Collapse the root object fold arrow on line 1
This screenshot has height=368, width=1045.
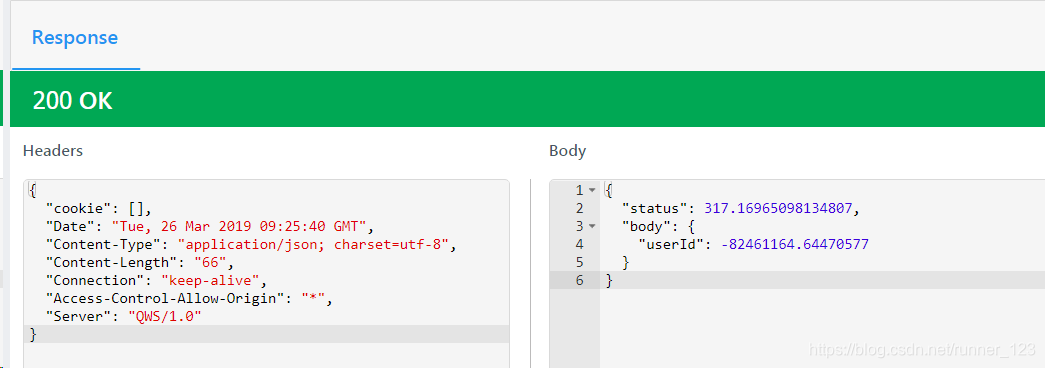tap(592, 191)
